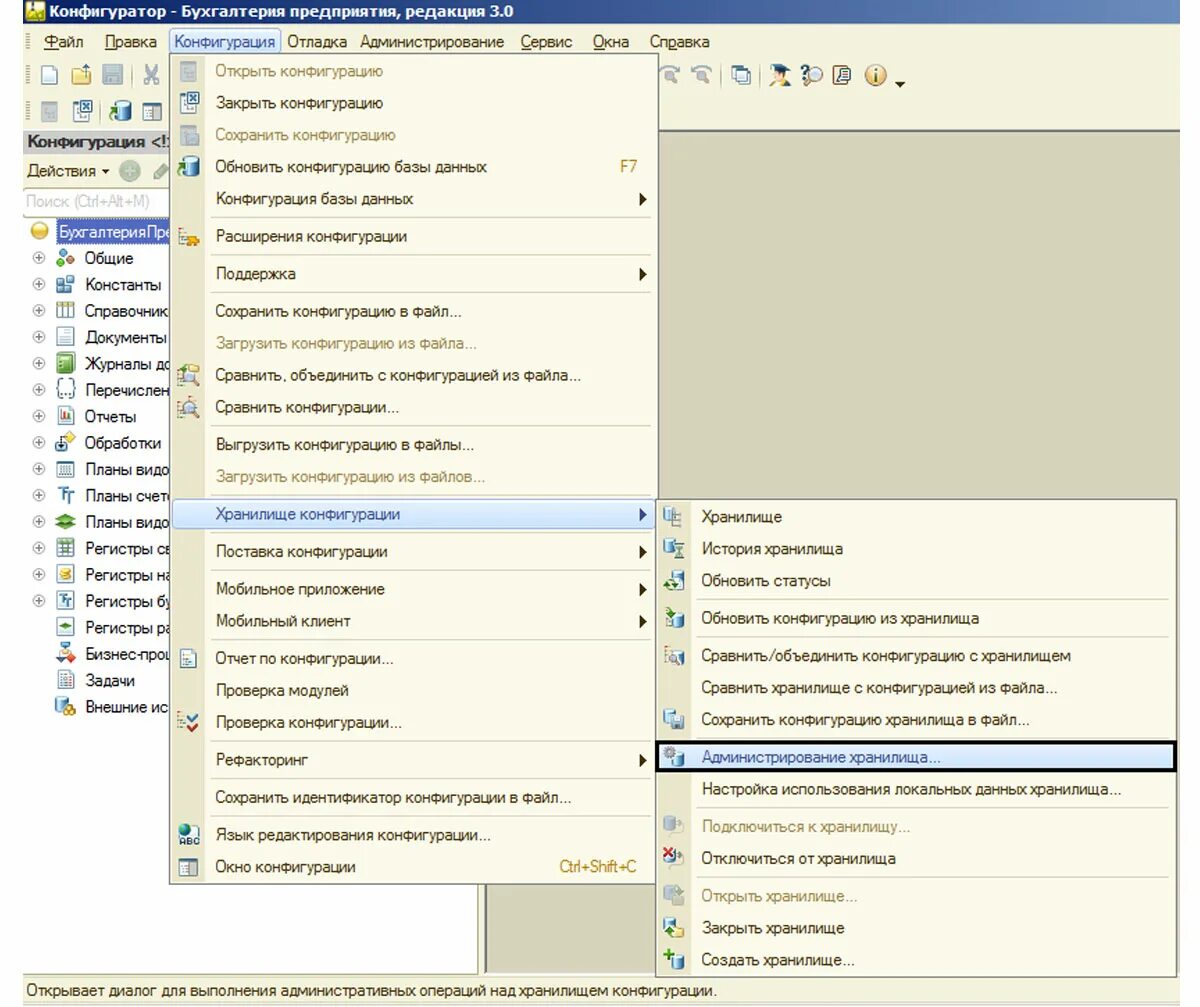
Task: Open the Сервис menu
Action: (546, 42)
